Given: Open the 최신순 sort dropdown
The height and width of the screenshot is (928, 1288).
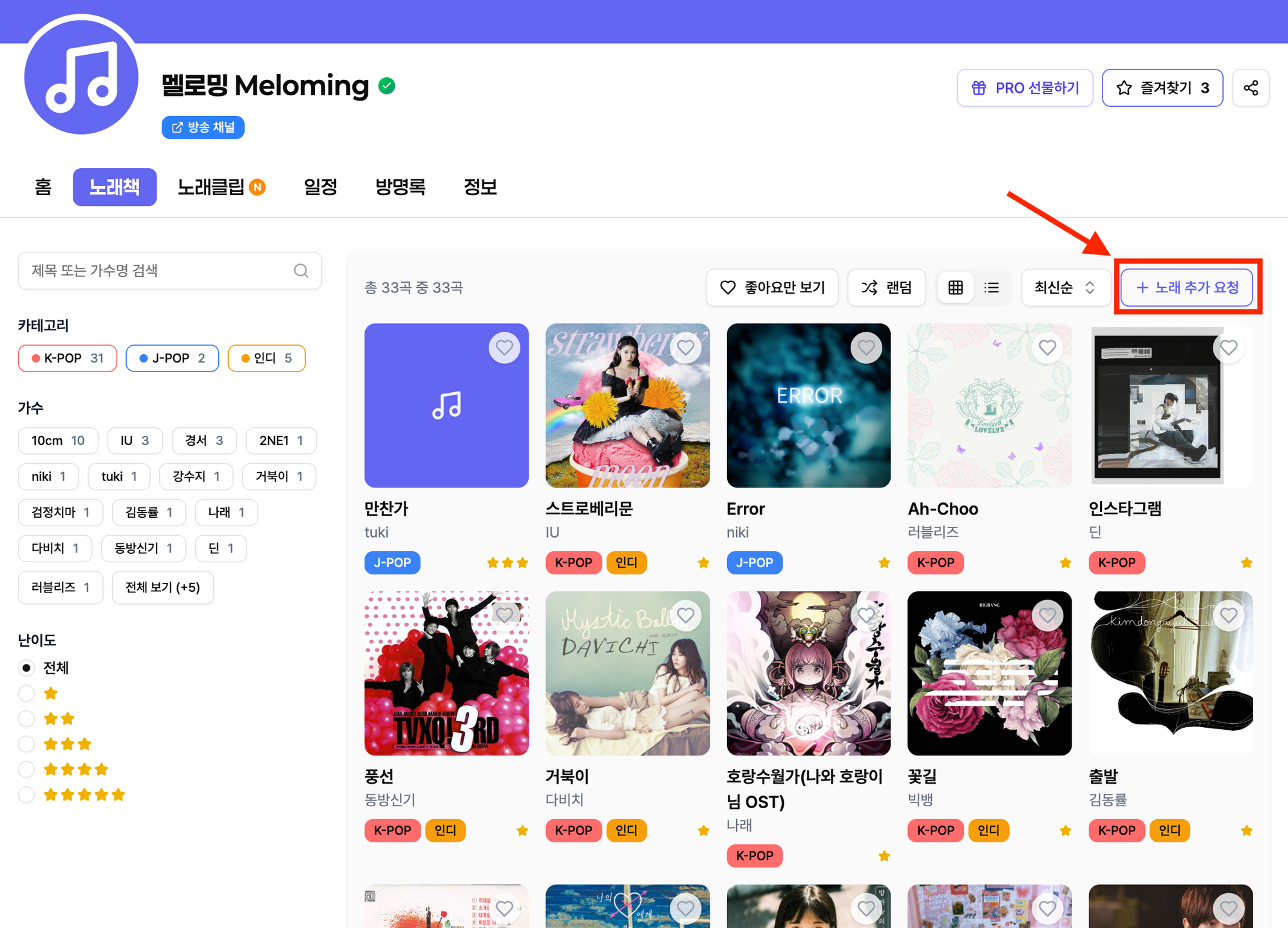Looking at the screenshot, I should point(1065,287).
